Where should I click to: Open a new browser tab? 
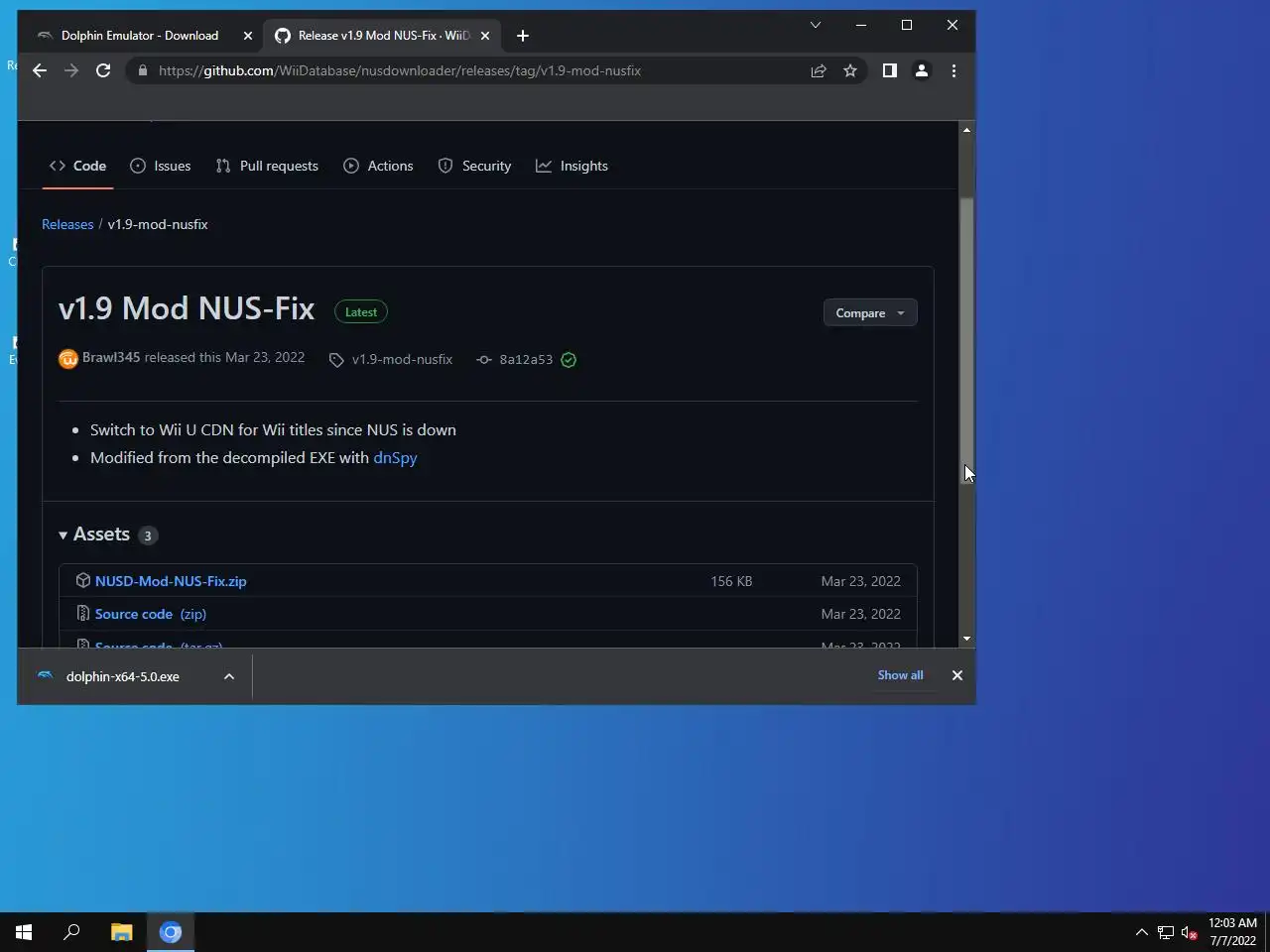pos(523,36)
